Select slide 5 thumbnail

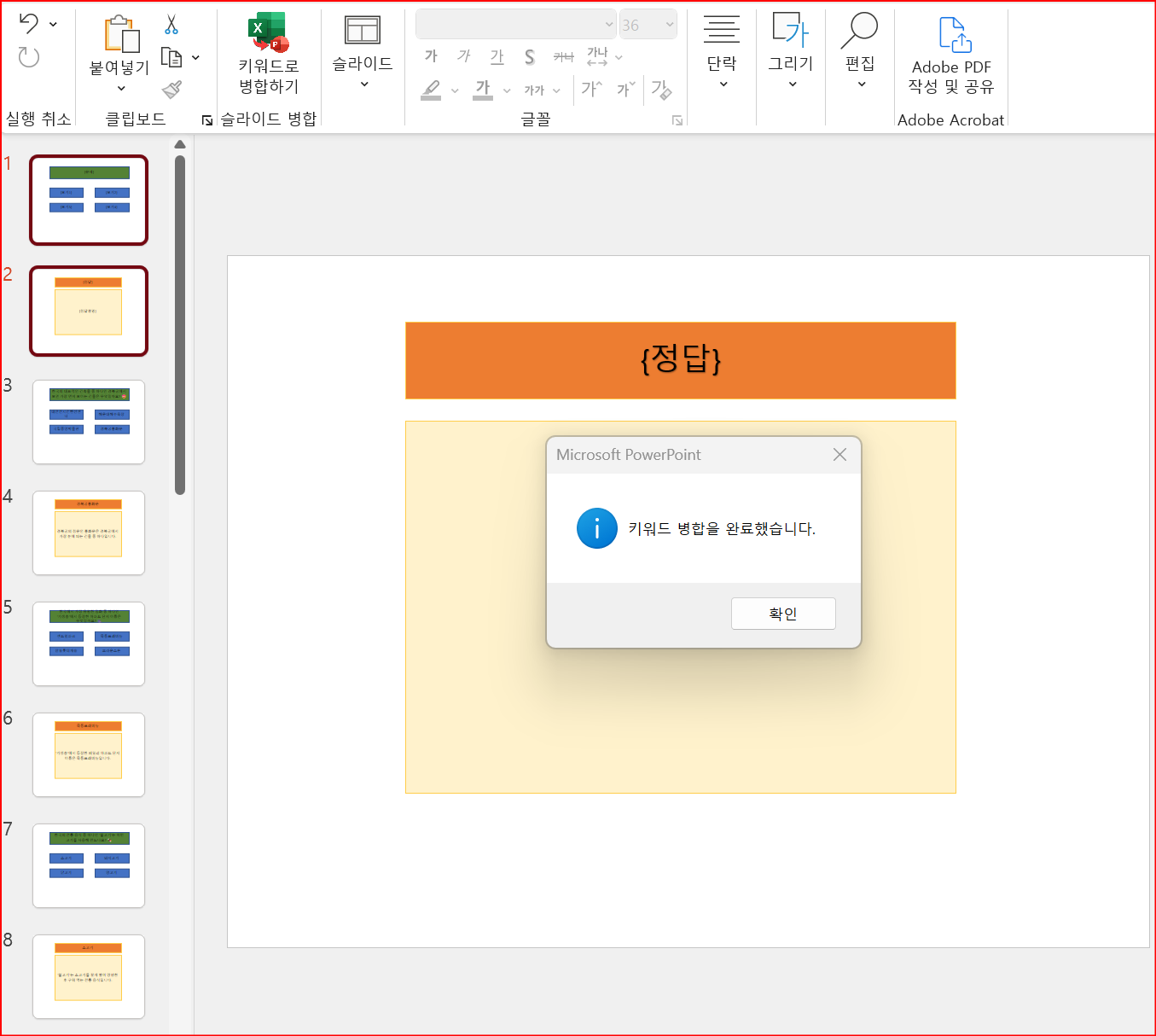pyautogui.click(x=89, y=644)
